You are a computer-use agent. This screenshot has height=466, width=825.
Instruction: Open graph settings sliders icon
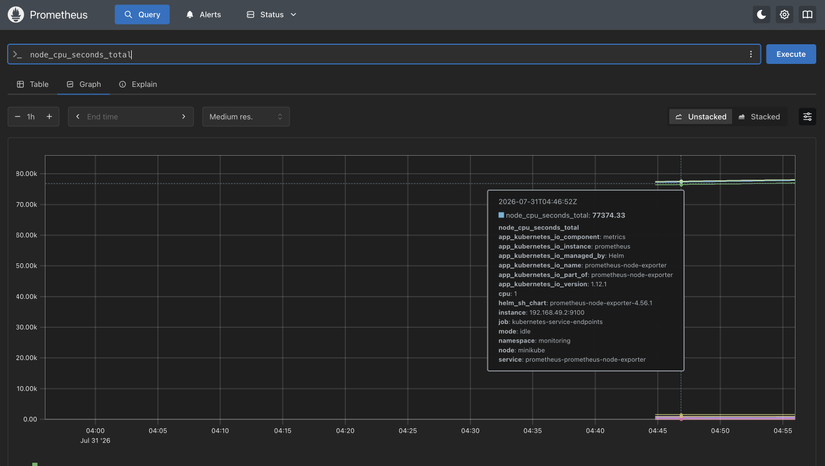tap(807, 117)
